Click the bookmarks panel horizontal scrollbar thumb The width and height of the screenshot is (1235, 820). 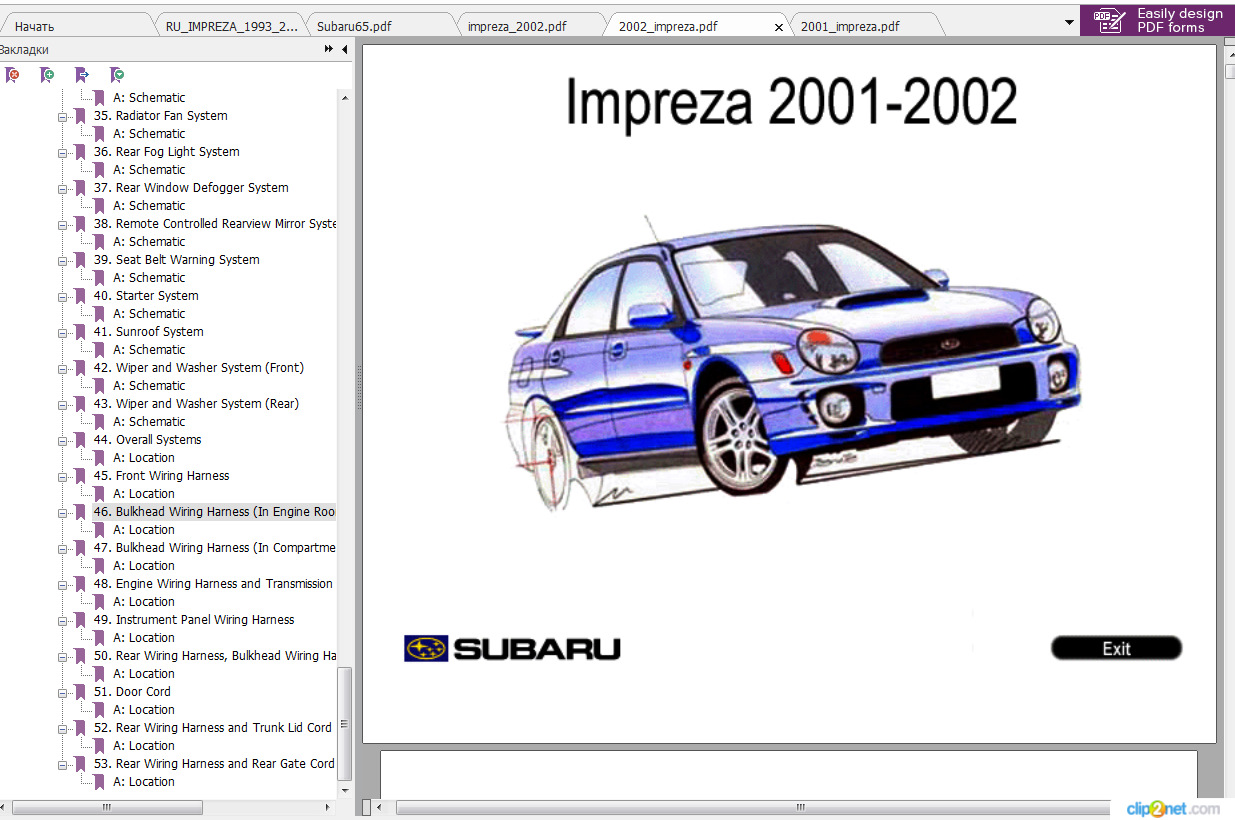click(x=107, y=807)
